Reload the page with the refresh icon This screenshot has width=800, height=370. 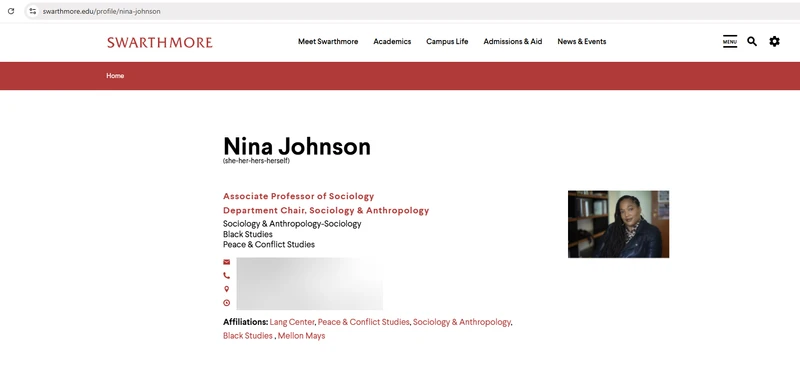click(x=11, y=11)
